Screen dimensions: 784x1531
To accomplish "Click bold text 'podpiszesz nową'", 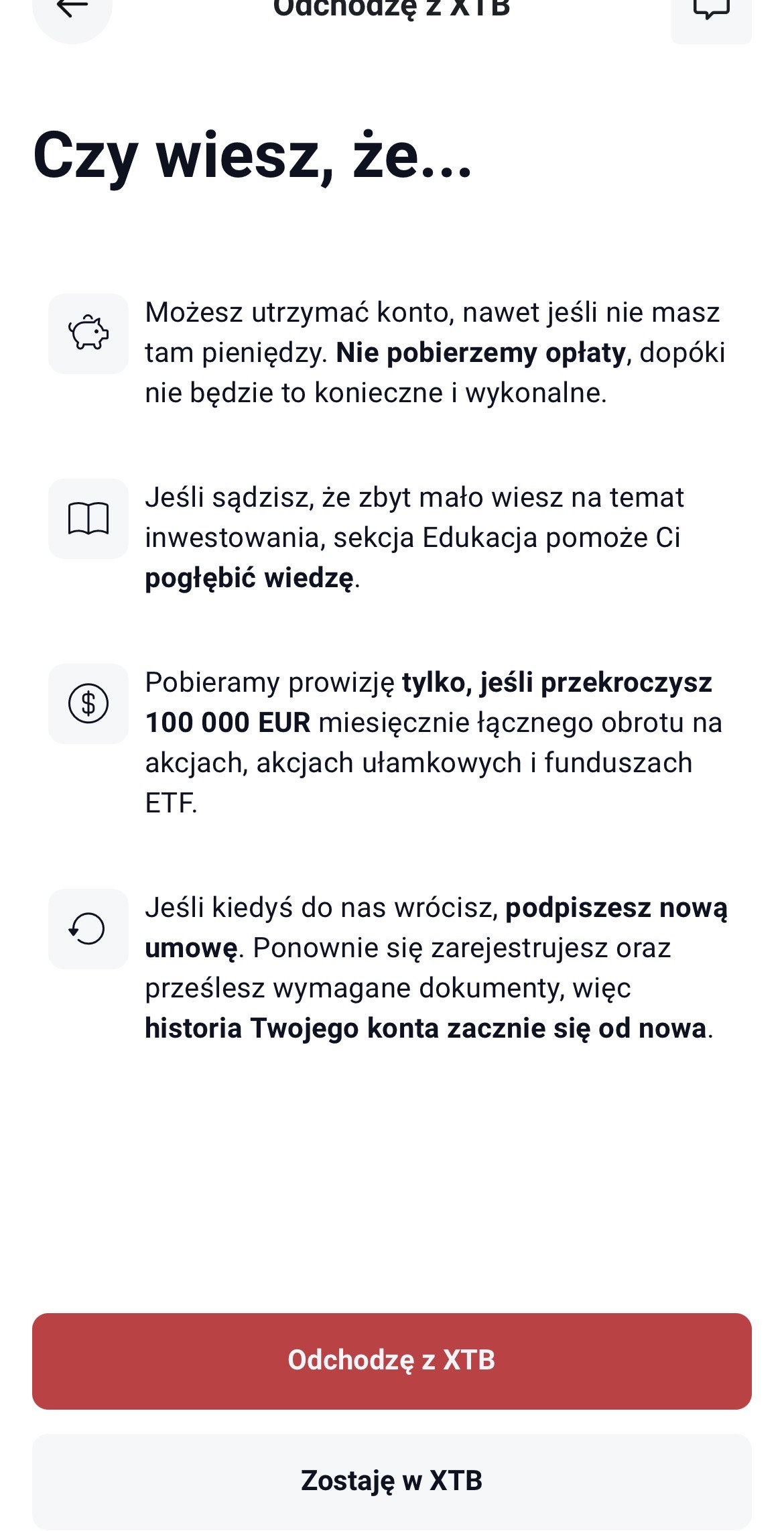I will [x=616, y=908].
